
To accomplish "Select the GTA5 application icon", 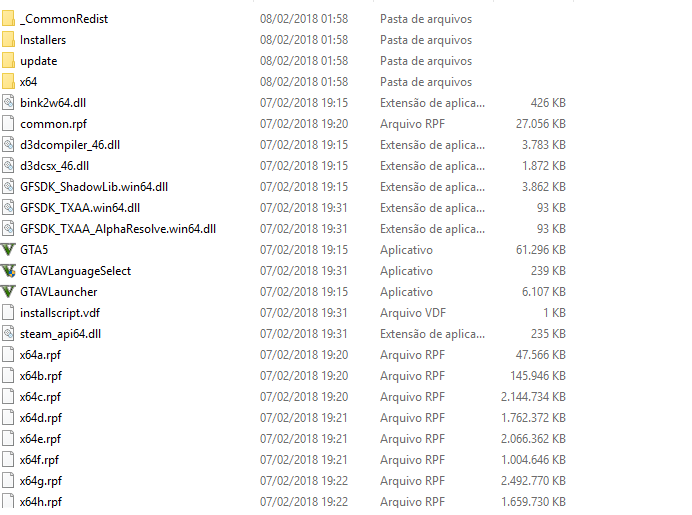I will click(8, 250).
